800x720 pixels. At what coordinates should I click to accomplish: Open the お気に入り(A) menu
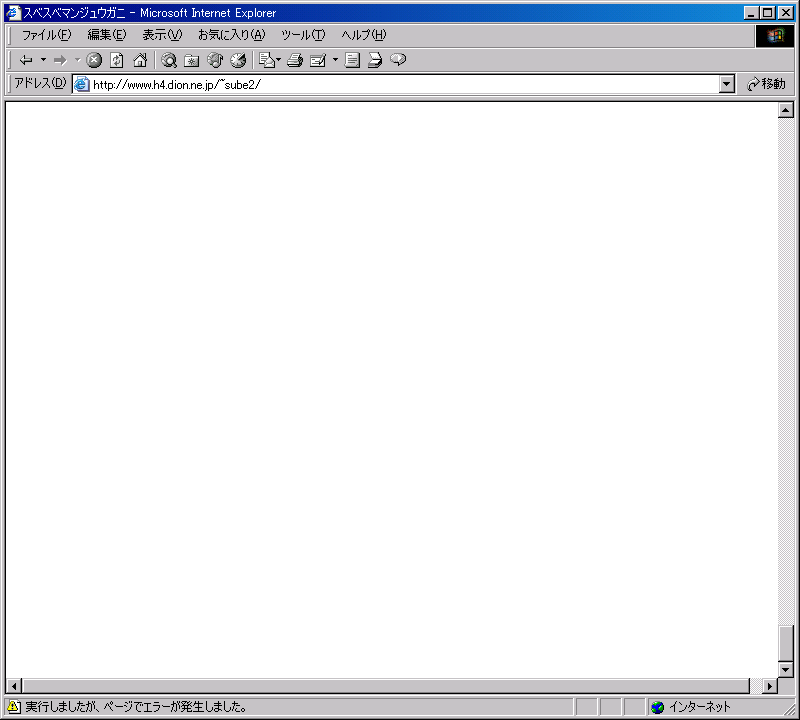232,35
